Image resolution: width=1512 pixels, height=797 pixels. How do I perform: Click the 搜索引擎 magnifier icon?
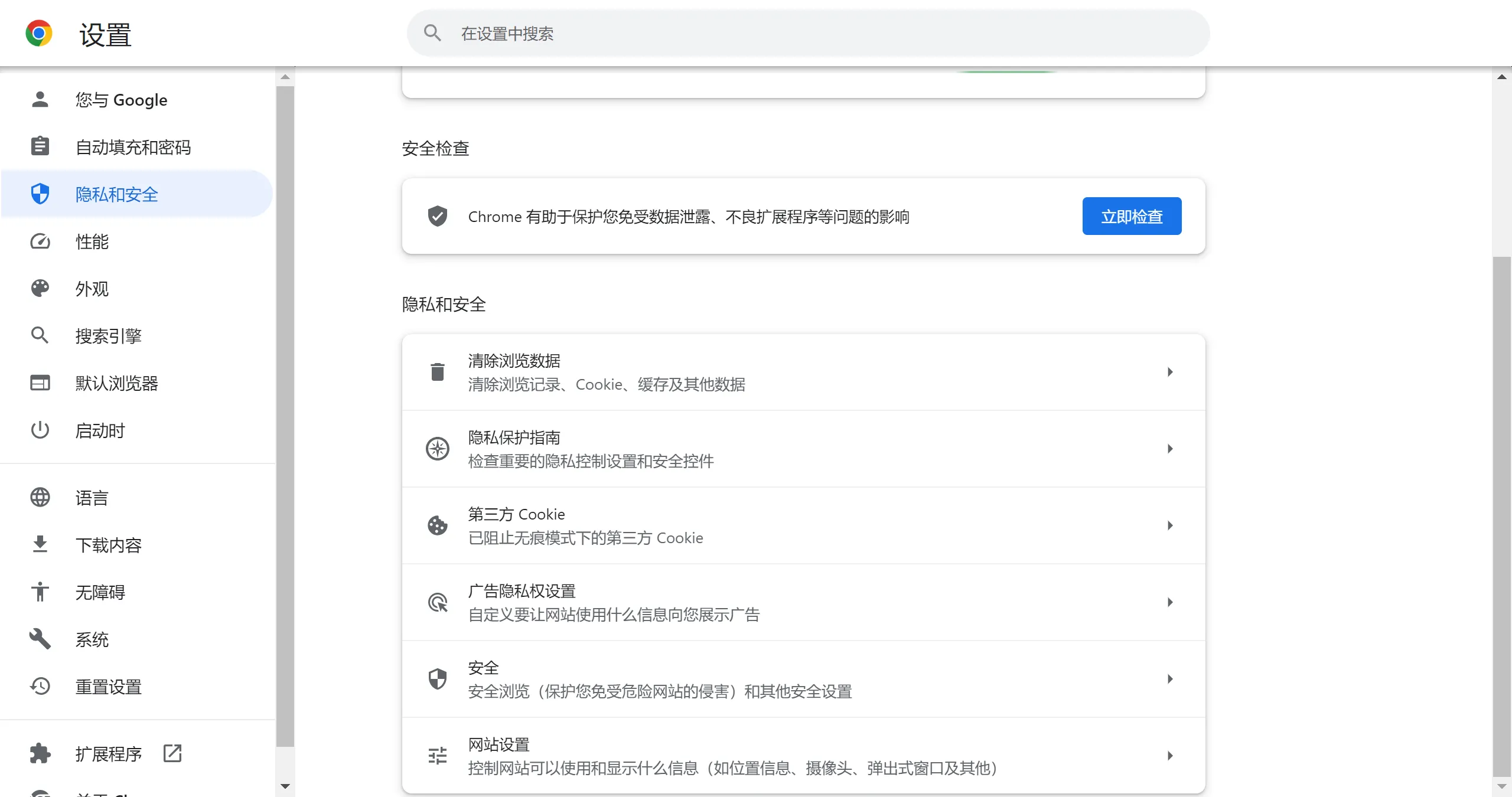point(40,335)
